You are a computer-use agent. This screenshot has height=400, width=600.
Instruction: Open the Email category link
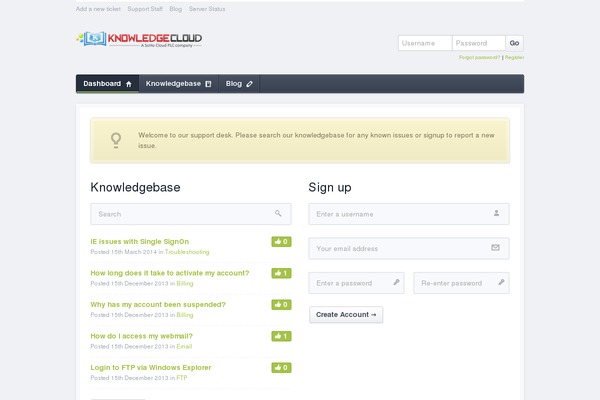pos(184,346)
